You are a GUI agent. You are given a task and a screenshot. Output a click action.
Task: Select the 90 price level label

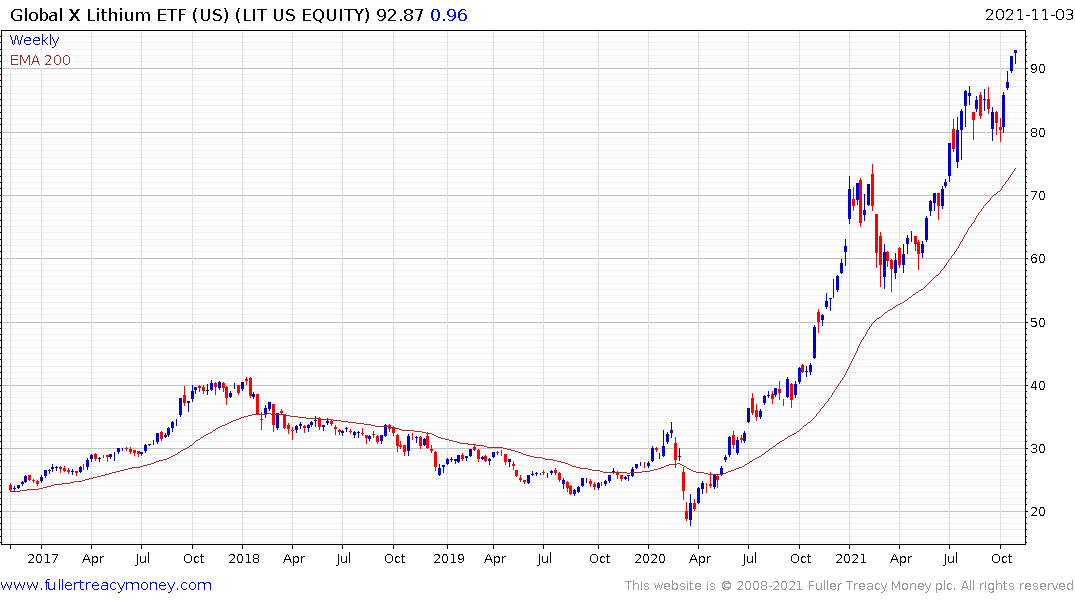coord(1037,69)
